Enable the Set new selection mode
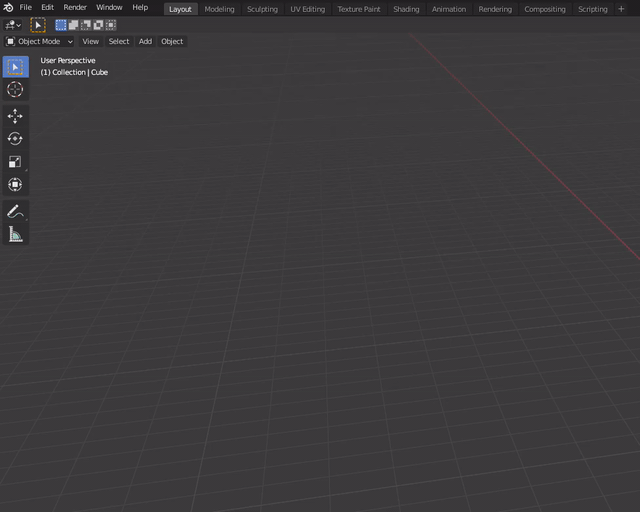Screen dimensions: 640x512 pos(61,25)
